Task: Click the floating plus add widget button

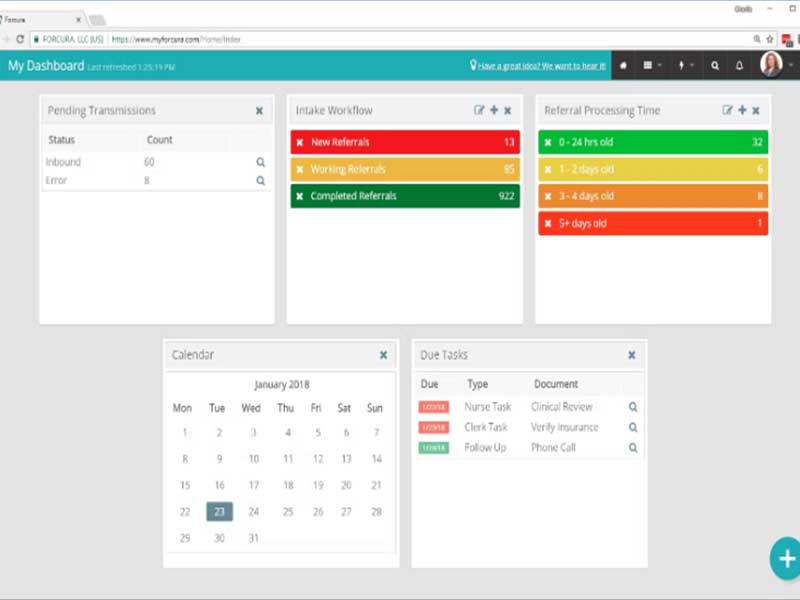Action: pos(786,559)
